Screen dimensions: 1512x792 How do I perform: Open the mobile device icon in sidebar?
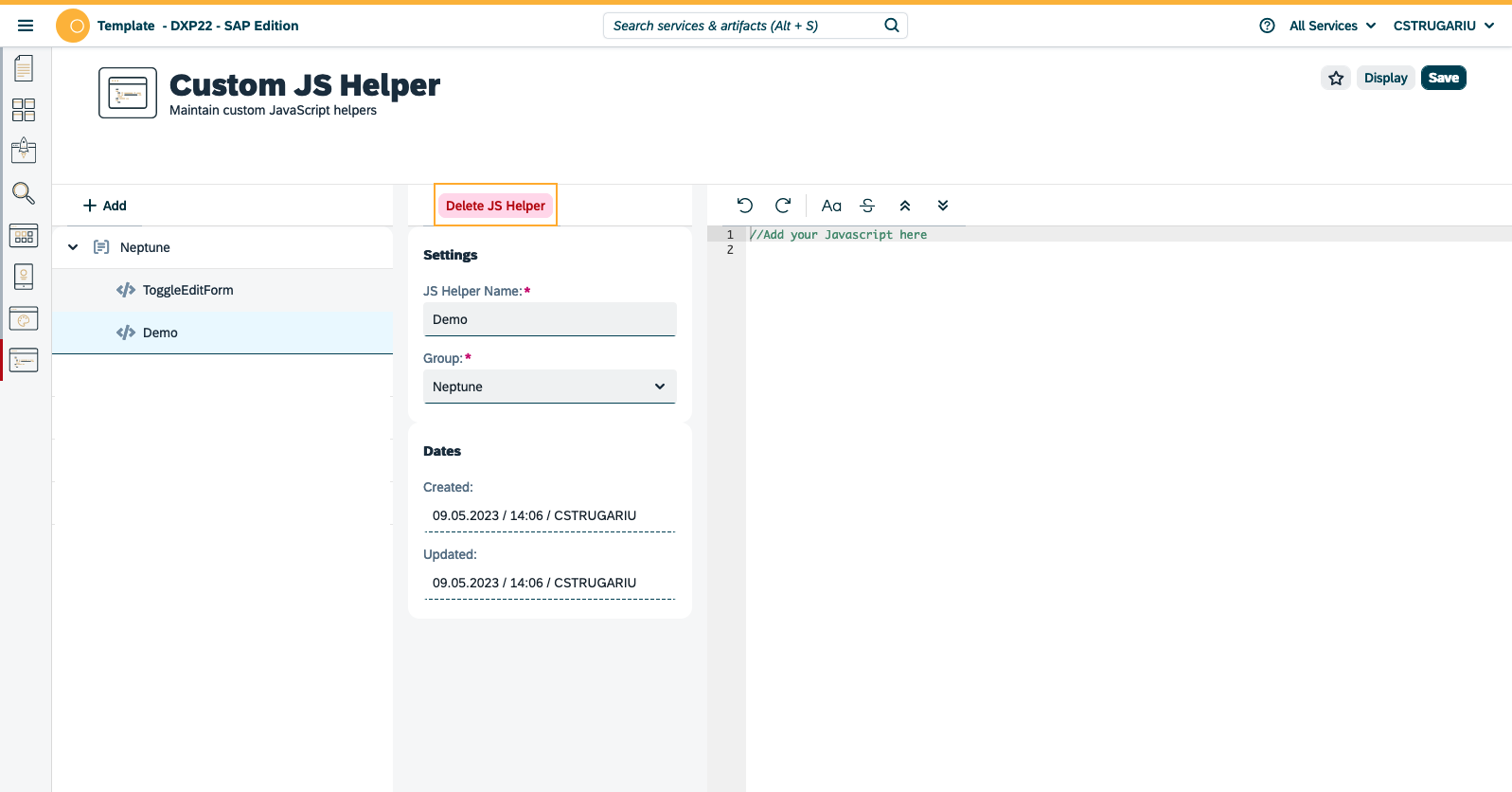[24, 277]
